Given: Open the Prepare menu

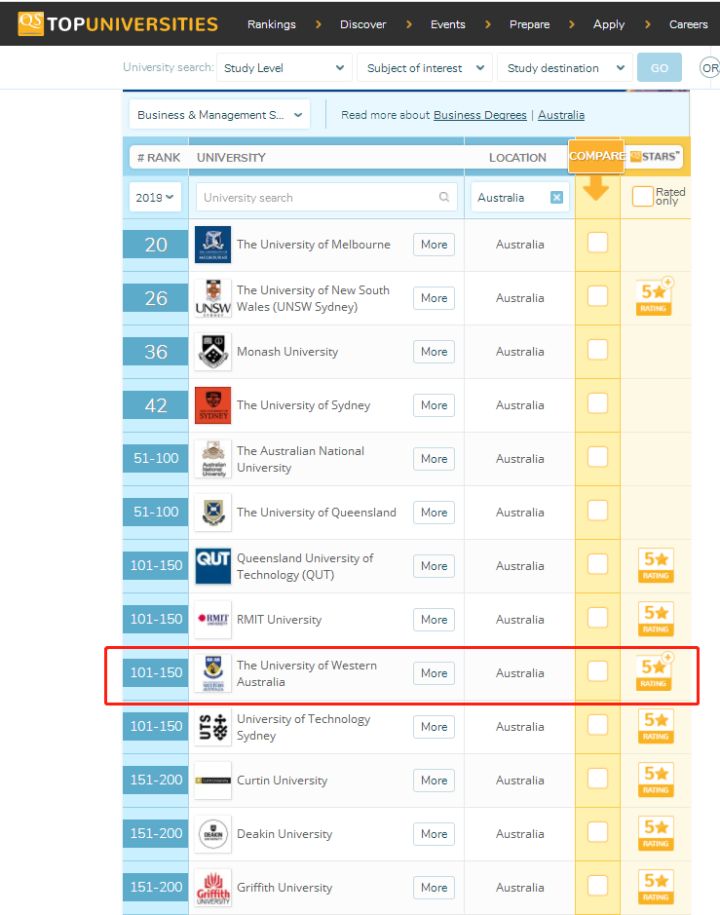Looking at the screenshot, I should (x=529, y=24).
